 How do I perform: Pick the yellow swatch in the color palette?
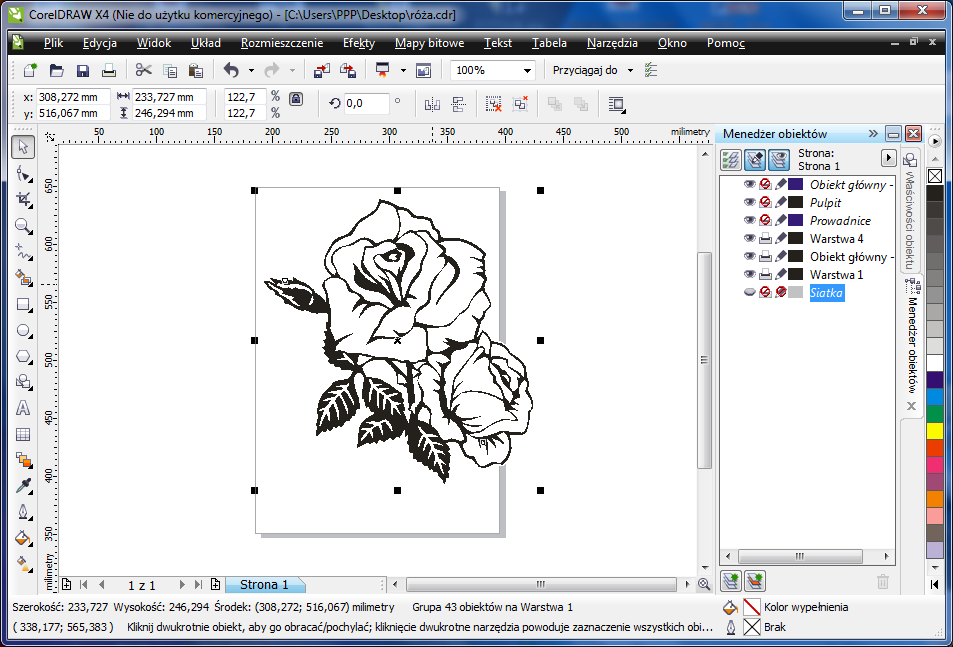pos(935,430)
